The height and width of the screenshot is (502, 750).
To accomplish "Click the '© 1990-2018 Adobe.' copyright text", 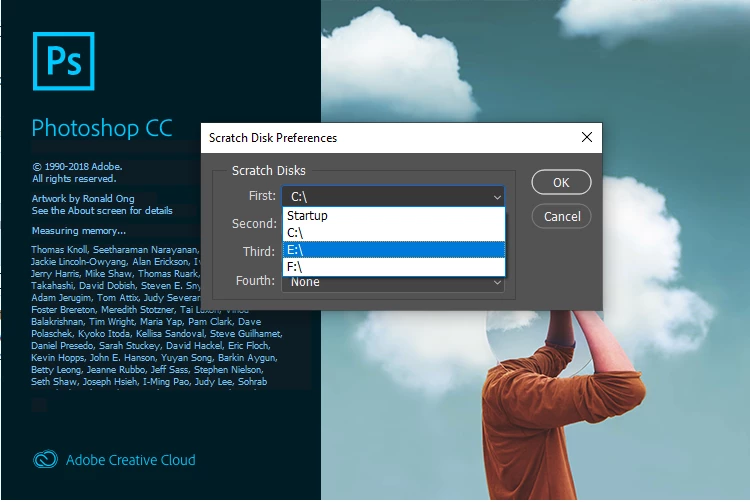I will pos(77,166).
